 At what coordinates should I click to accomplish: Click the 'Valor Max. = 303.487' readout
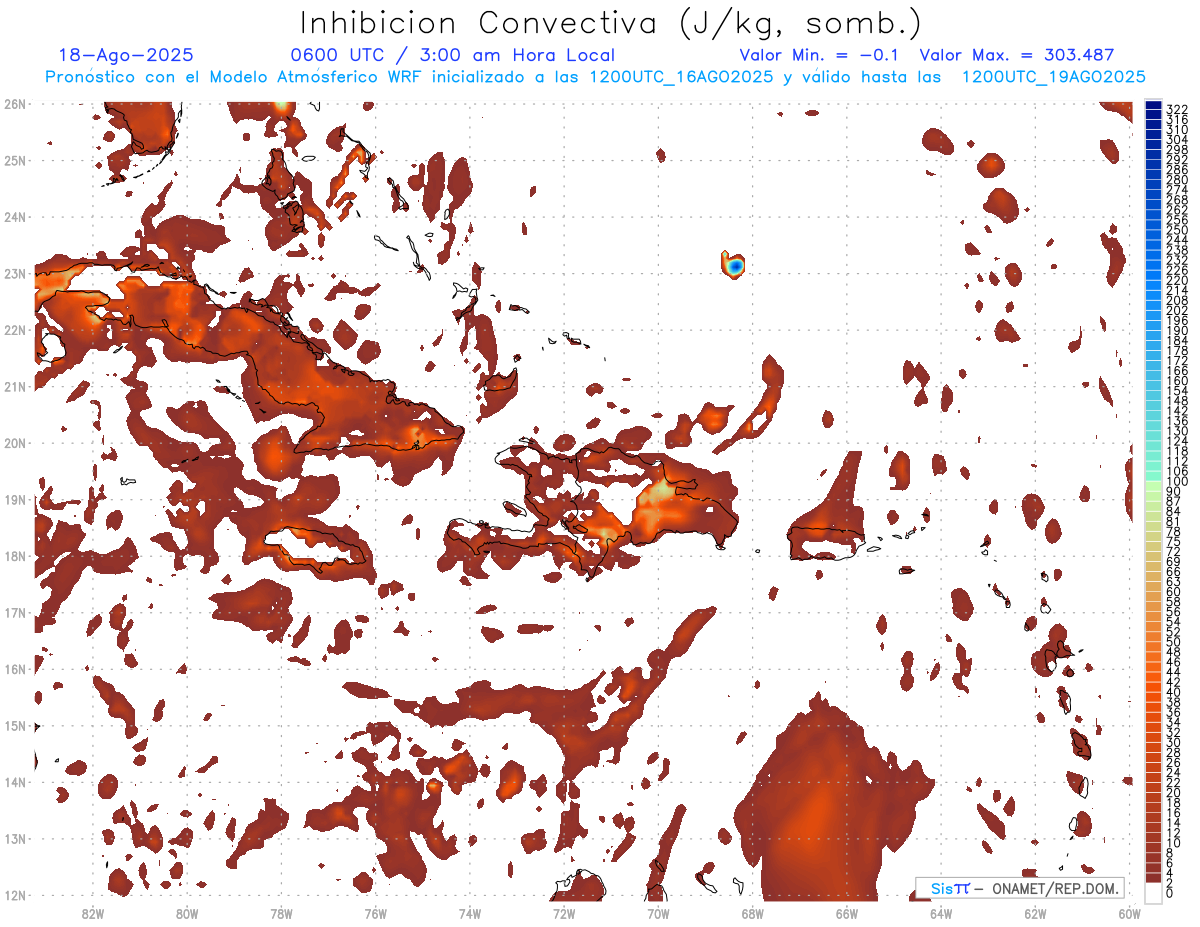point(1016,55)
